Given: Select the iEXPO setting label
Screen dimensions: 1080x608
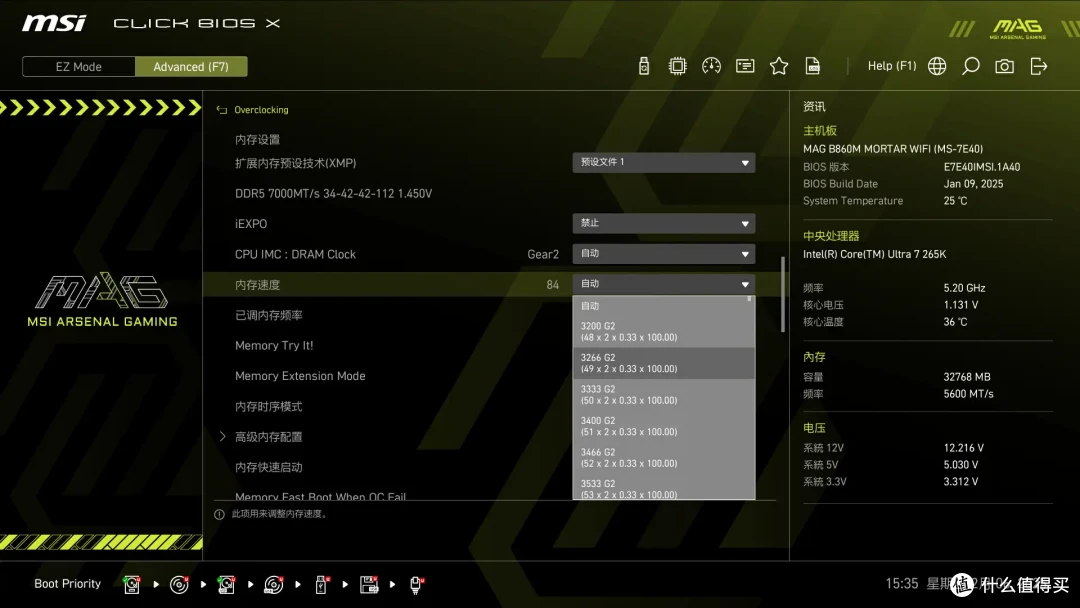Looking at the screenshot, I should tap(251, 224).
